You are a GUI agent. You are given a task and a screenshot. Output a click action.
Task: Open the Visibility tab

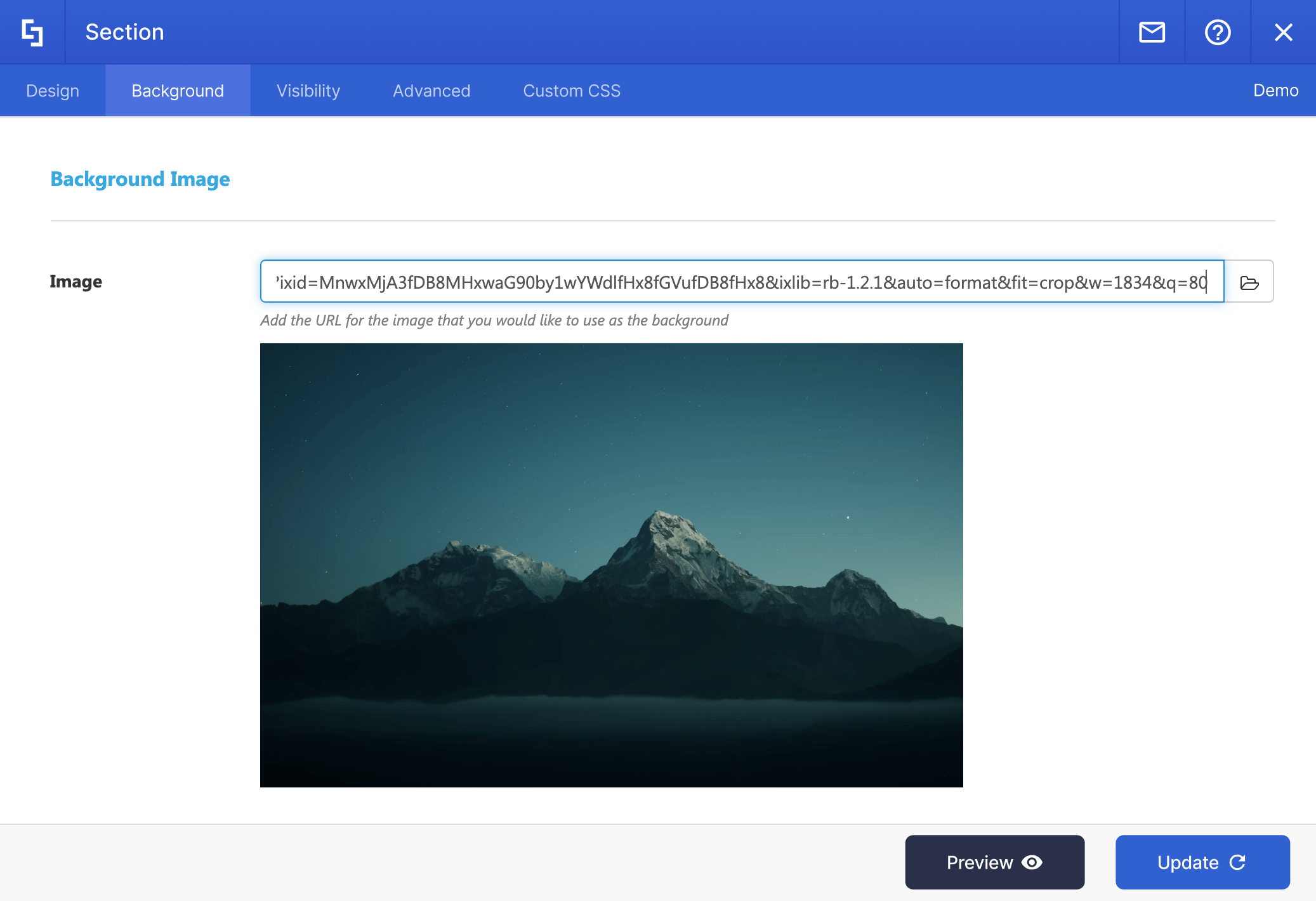click(x=308, y=91)
